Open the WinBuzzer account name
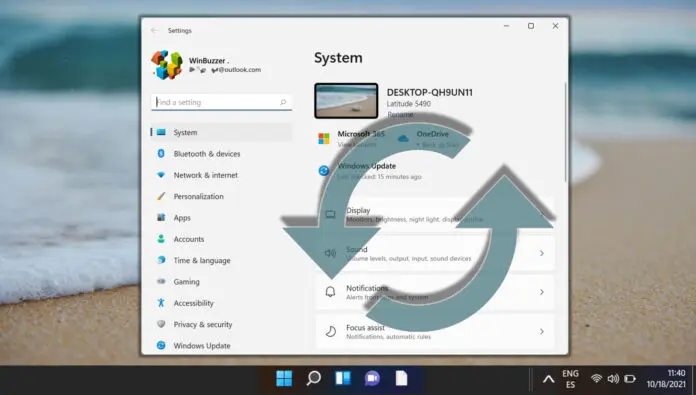This screenshot has height=395, width=696. click(209, 60)
